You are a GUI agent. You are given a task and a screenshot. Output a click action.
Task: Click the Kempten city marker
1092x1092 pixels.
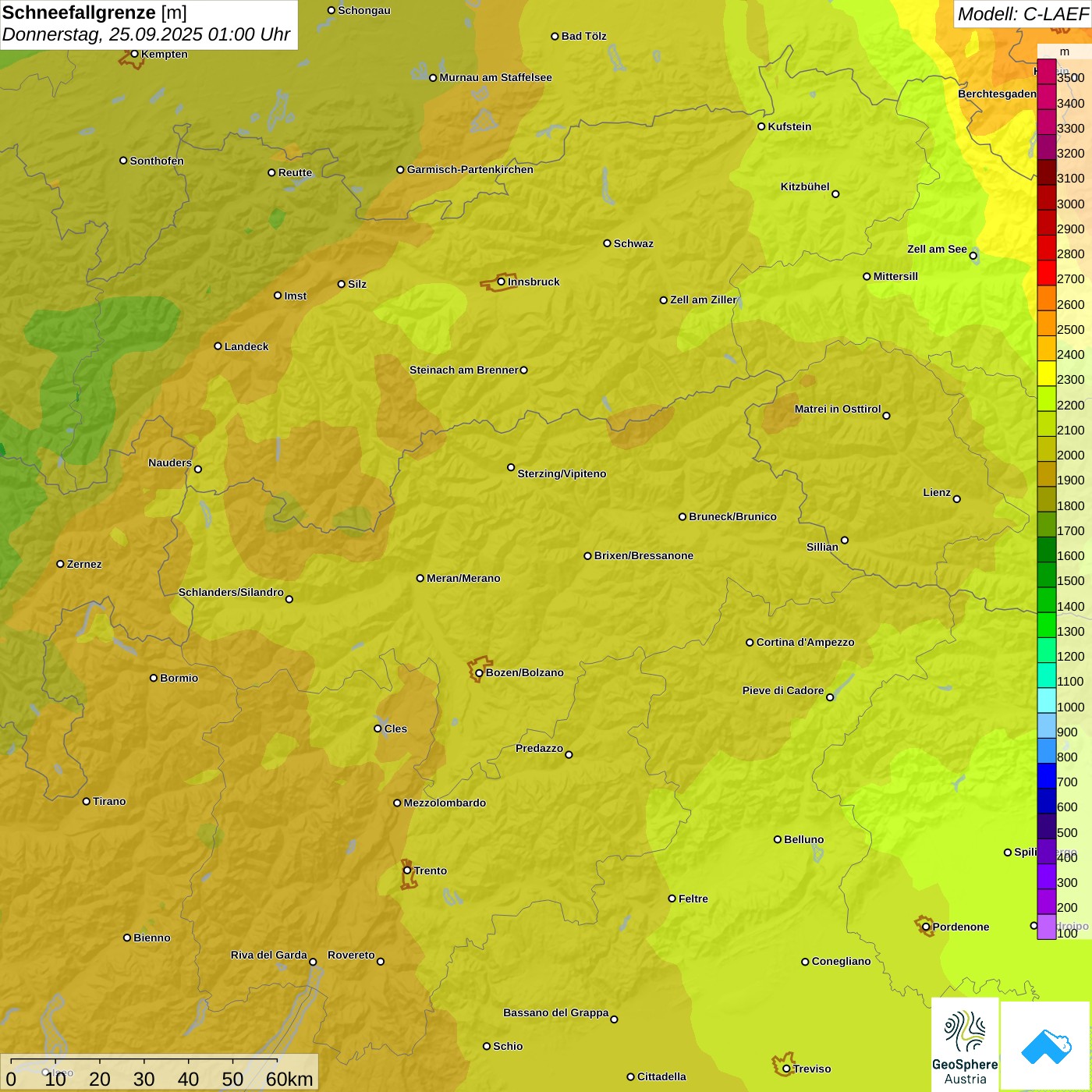pyautogui.click(x=134, y=54)
